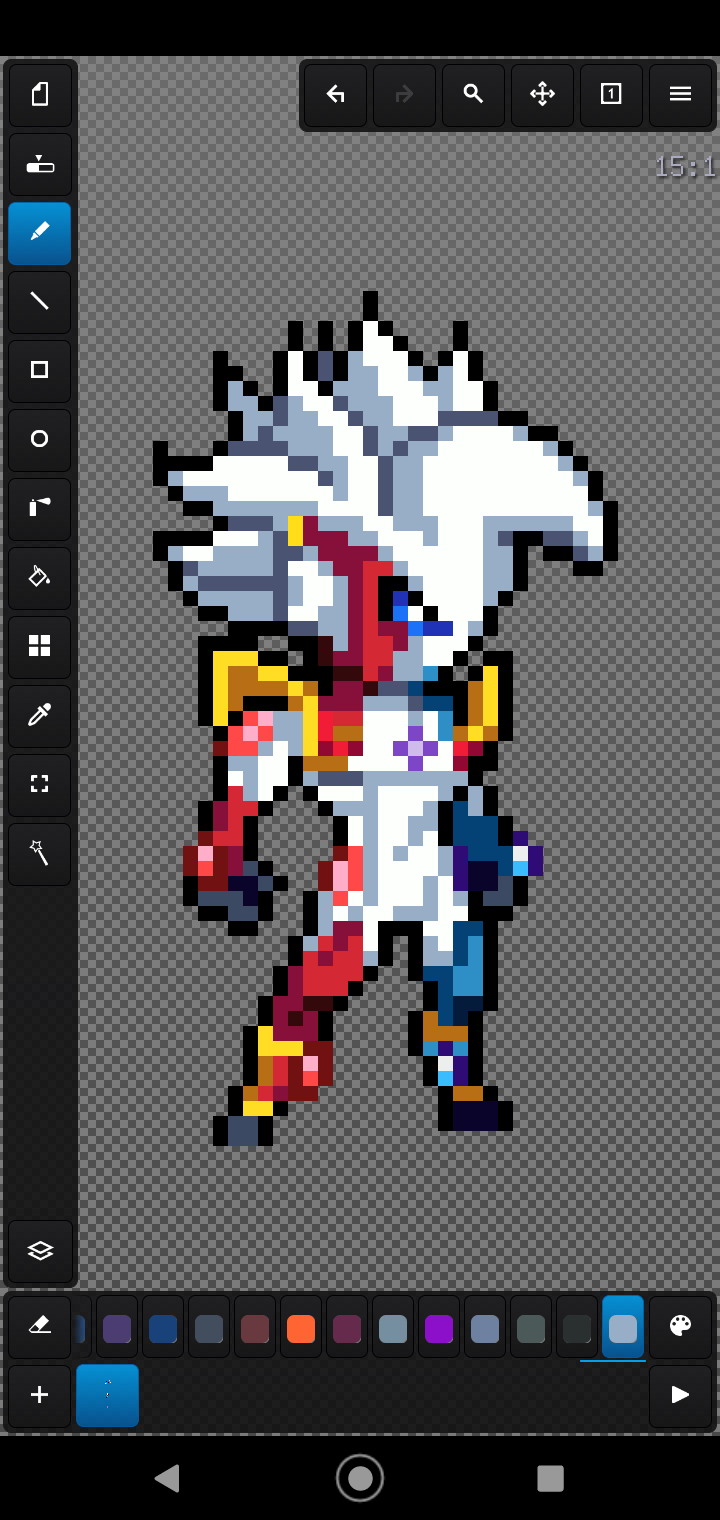Select the Spray can tool
Viewport: 720px width, 1520px height.
[40, 509]
